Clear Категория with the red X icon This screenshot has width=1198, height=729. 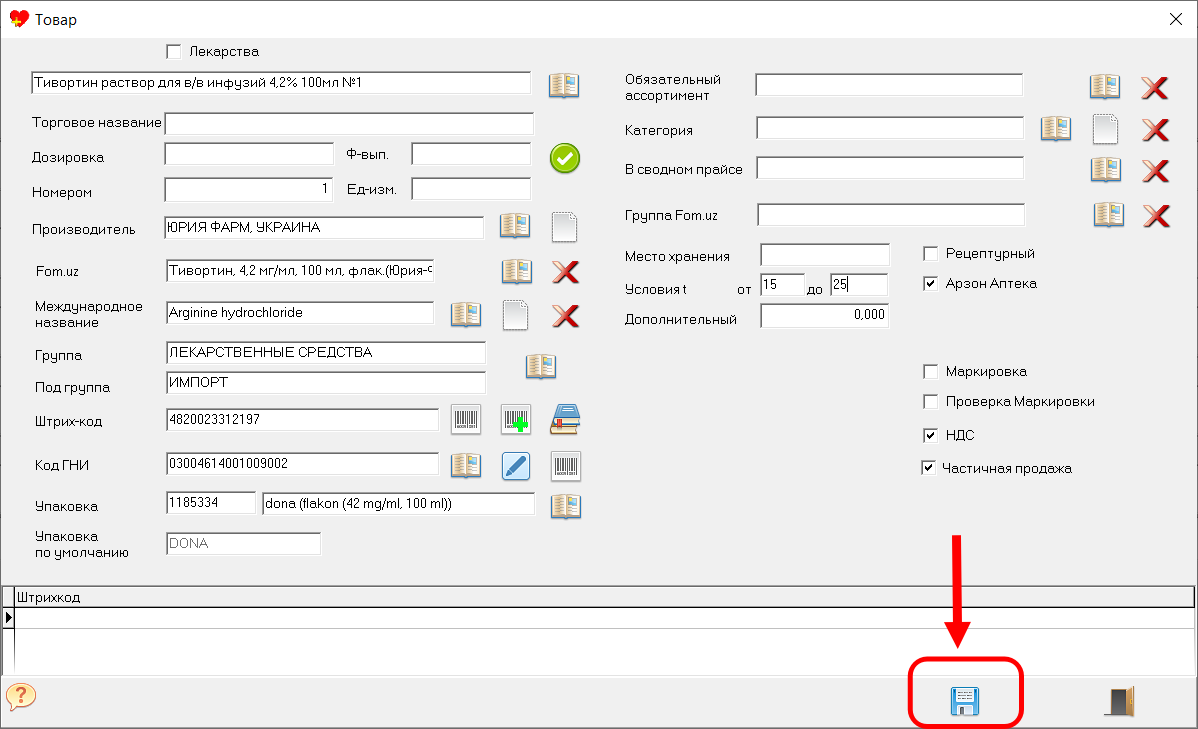[1155, 130]
